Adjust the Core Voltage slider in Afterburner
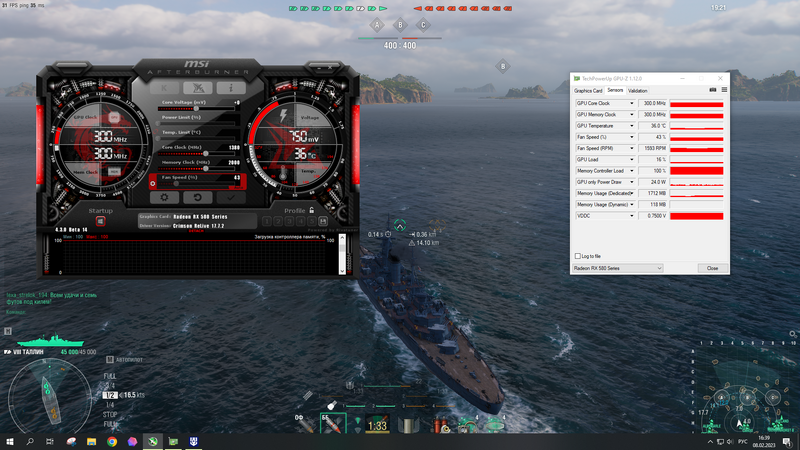800x450 pixels. click(196, 109)
